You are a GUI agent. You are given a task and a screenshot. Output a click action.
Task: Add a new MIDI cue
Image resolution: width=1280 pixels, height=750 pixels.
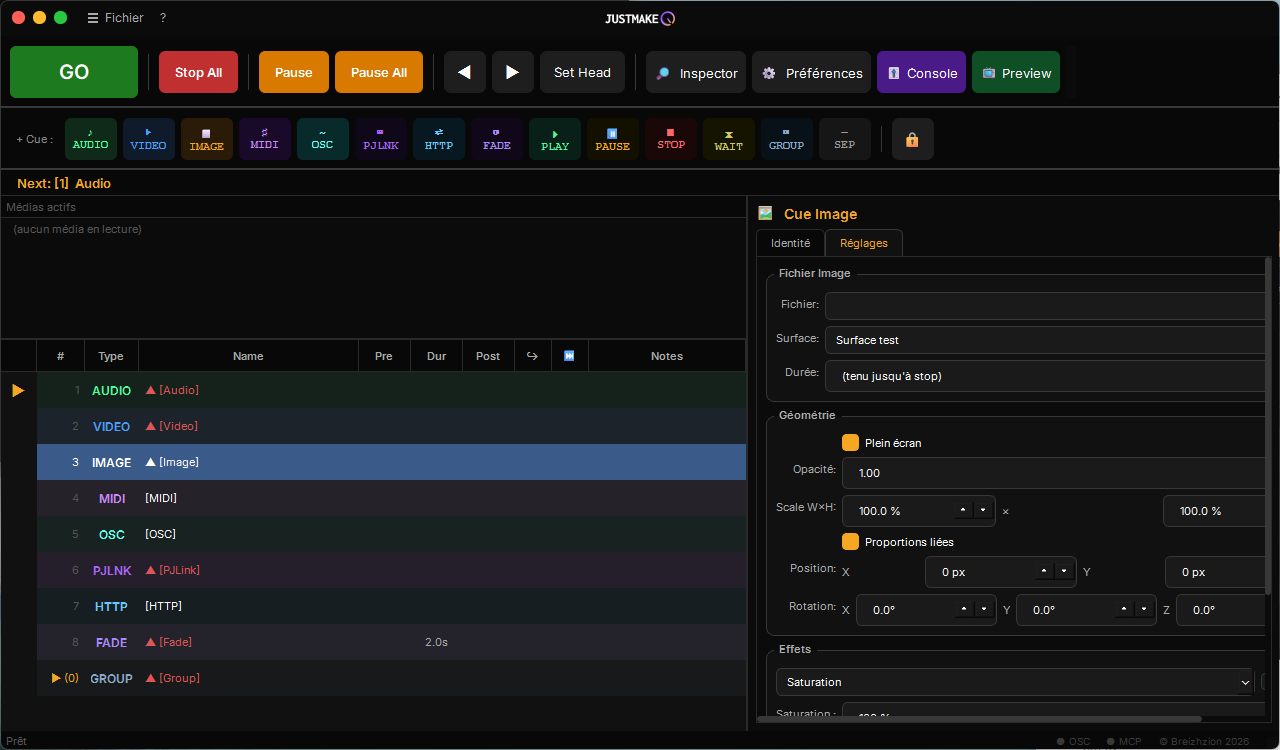265,139
